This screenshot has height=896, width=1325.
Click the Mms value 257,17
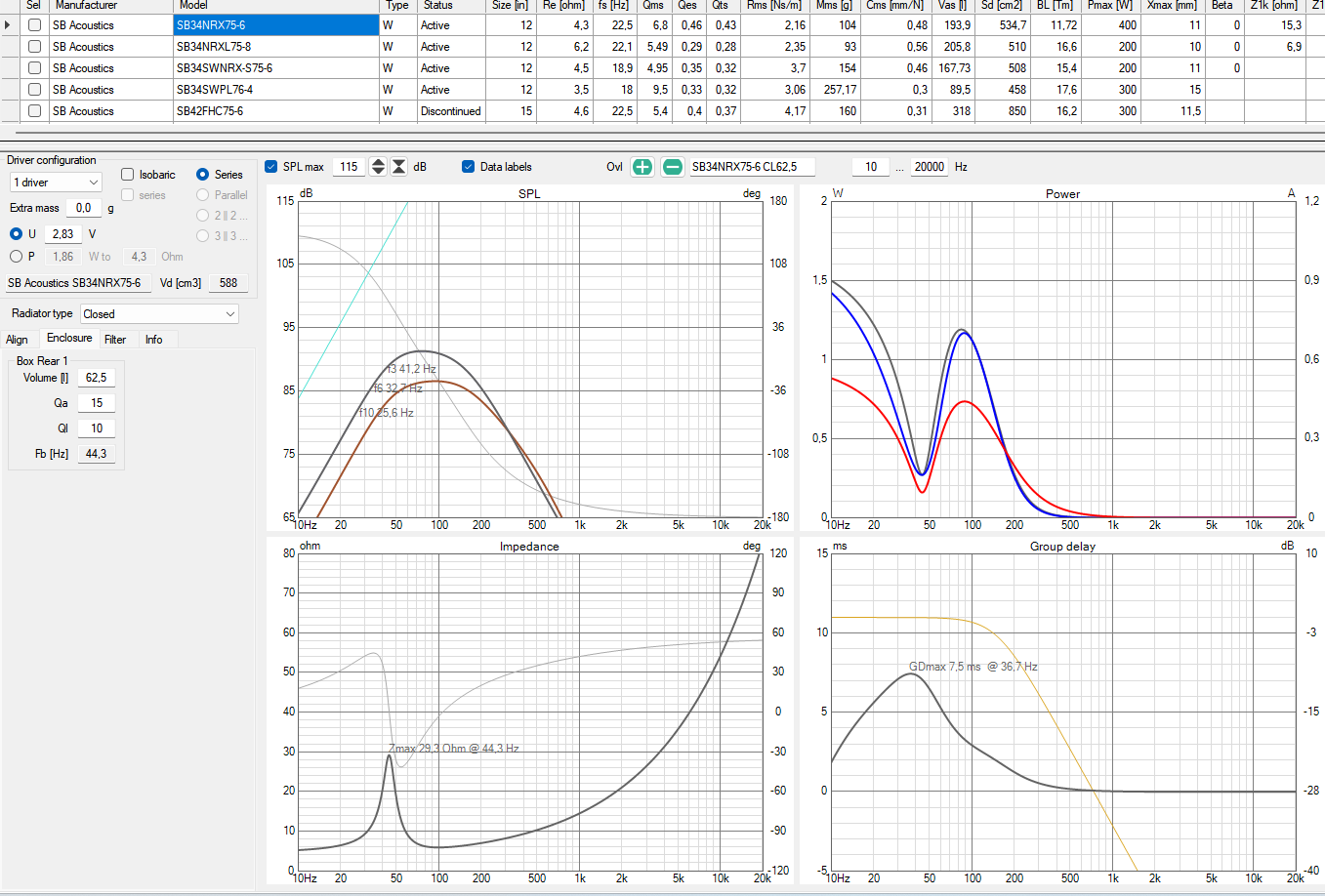(x=837, y=90)
